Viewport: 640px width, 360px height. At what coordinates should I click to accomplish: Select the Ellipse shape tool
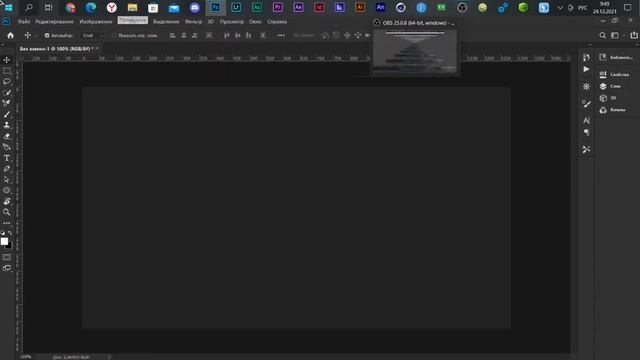coord(7,190)
